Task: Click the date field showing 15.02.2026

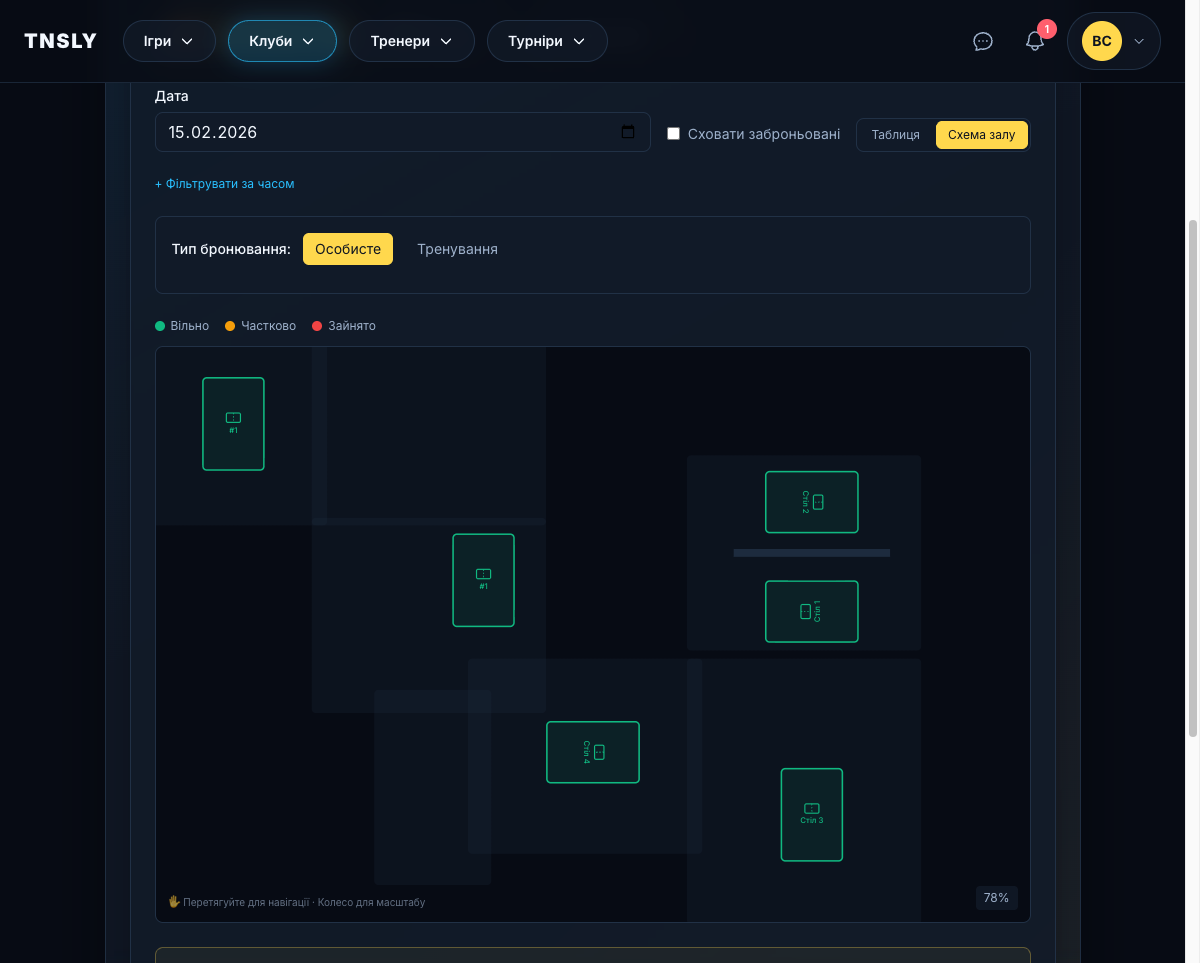Action: [390, 132]
